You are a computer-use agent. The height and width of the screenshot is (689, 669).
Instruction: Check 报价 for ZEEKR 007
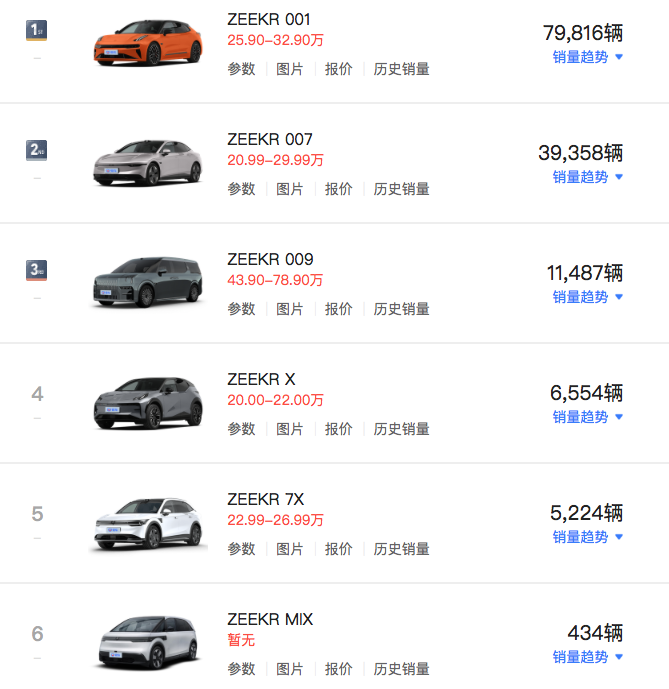339,189
